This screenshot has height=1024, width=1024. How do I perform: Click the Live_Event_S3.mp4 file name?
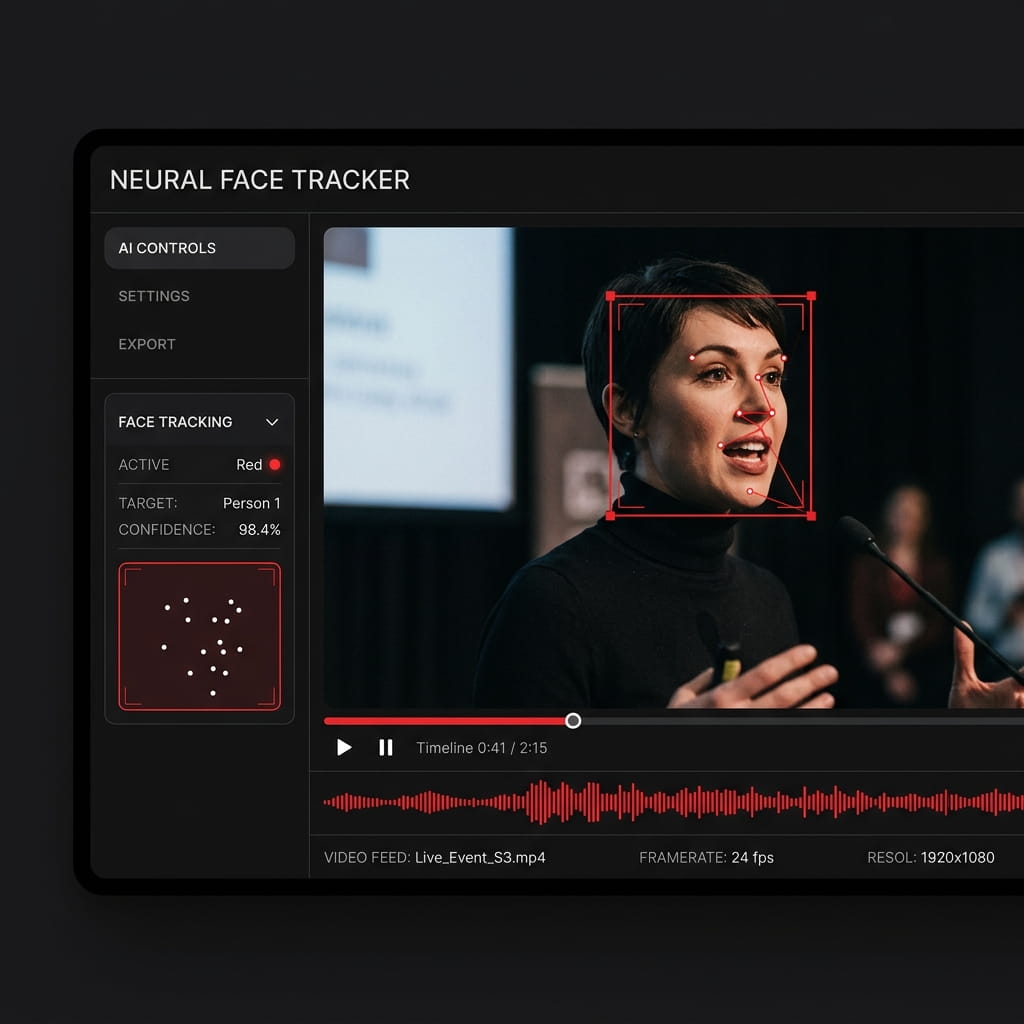[x=480, y=857]
